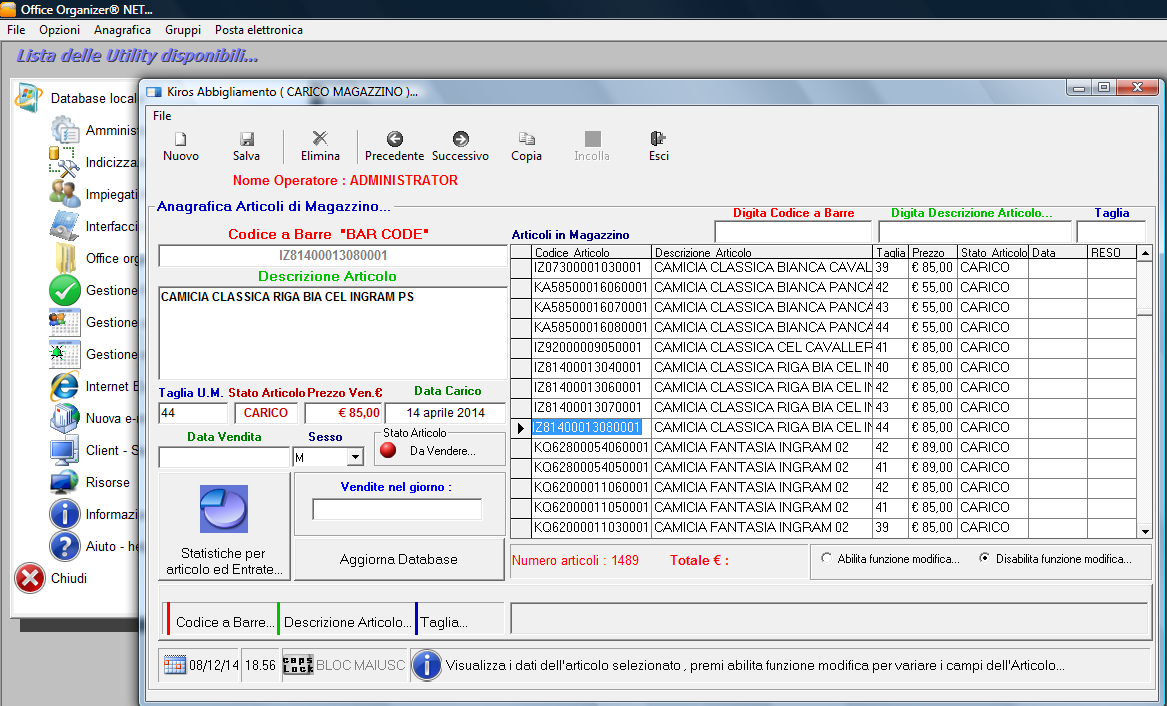Click the Codice a Barre... search button
Viewport: 1167px width, 706px height.
pyautogui.click(x=221, y=619)
